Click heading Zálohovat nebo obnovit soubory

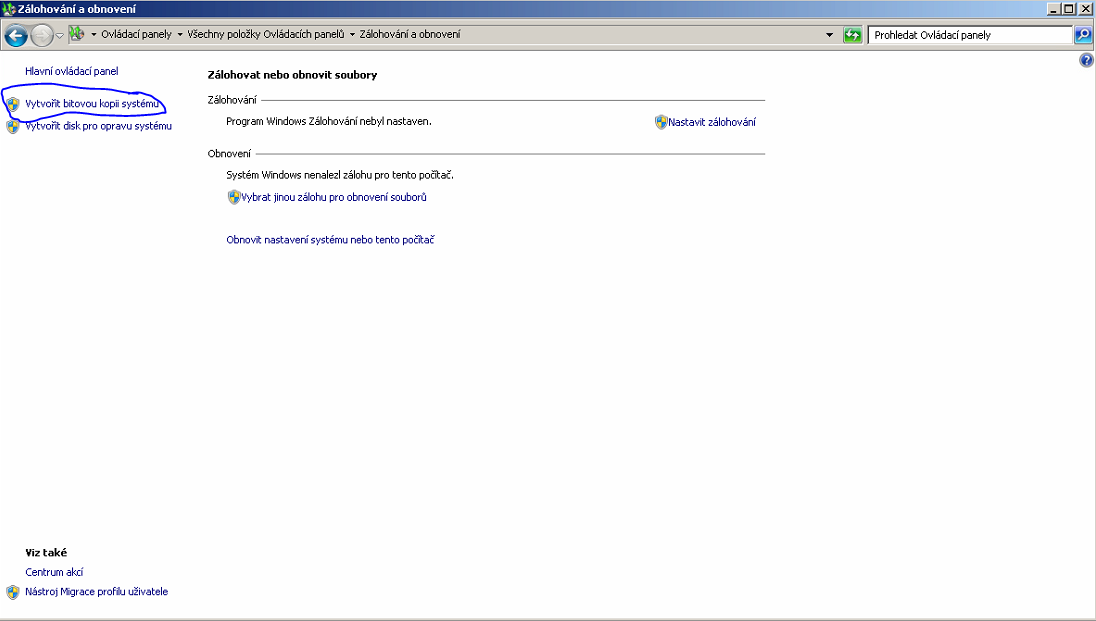(292, 75)
